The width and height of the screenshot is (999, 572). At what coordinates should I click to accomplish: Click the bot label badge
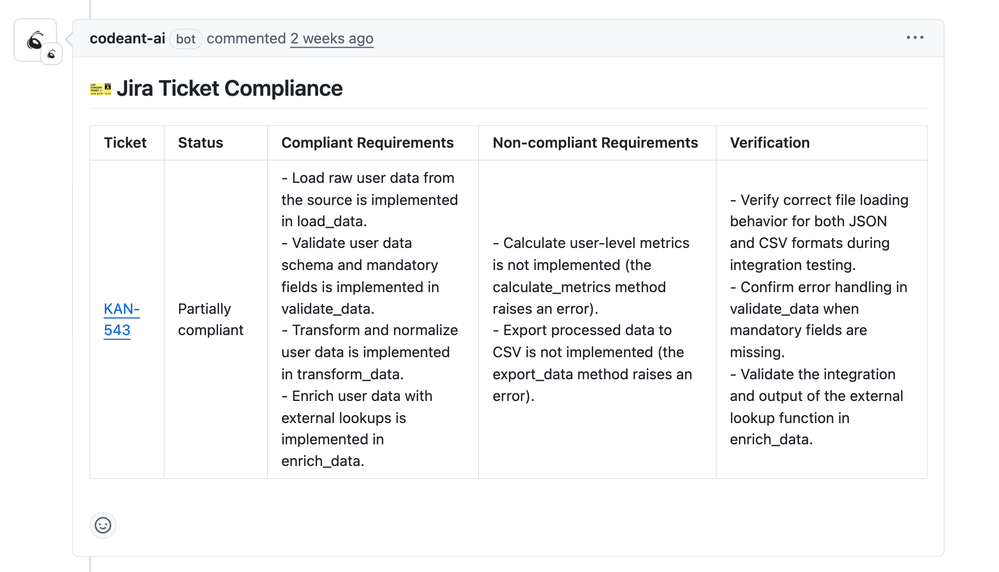click(x=186, y=39)
